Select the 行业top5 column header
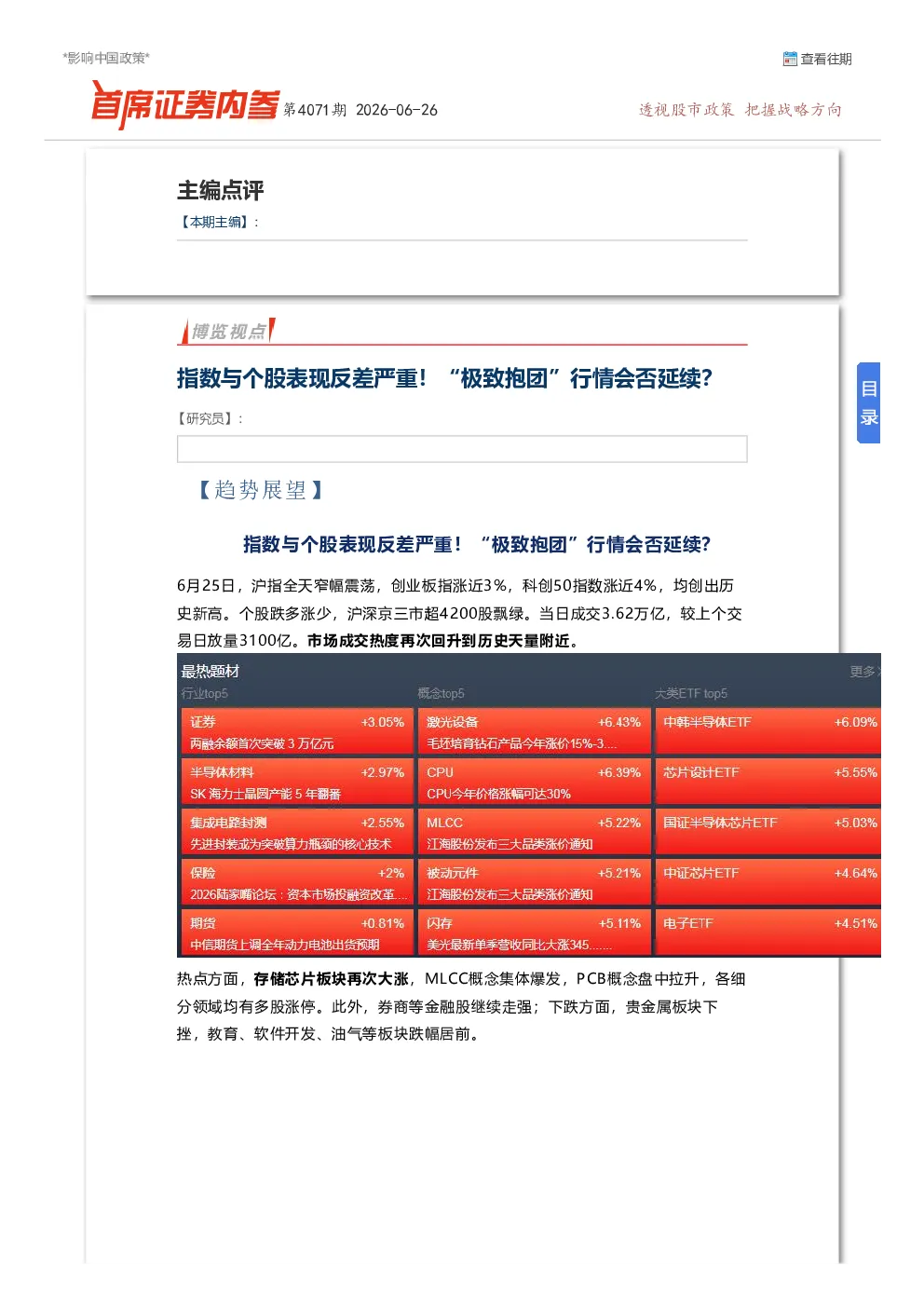Viewport: 924px width, 1307px height. pos(204,693)
